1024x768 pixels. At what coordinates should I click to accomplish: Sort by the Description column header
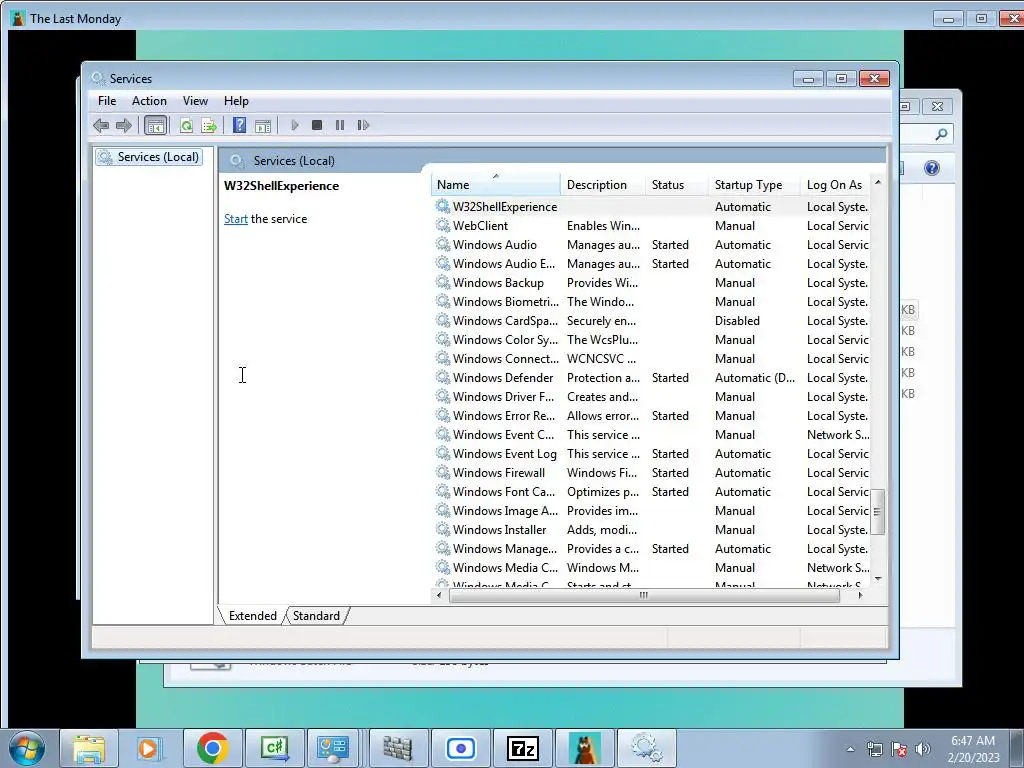pos(602,185)
